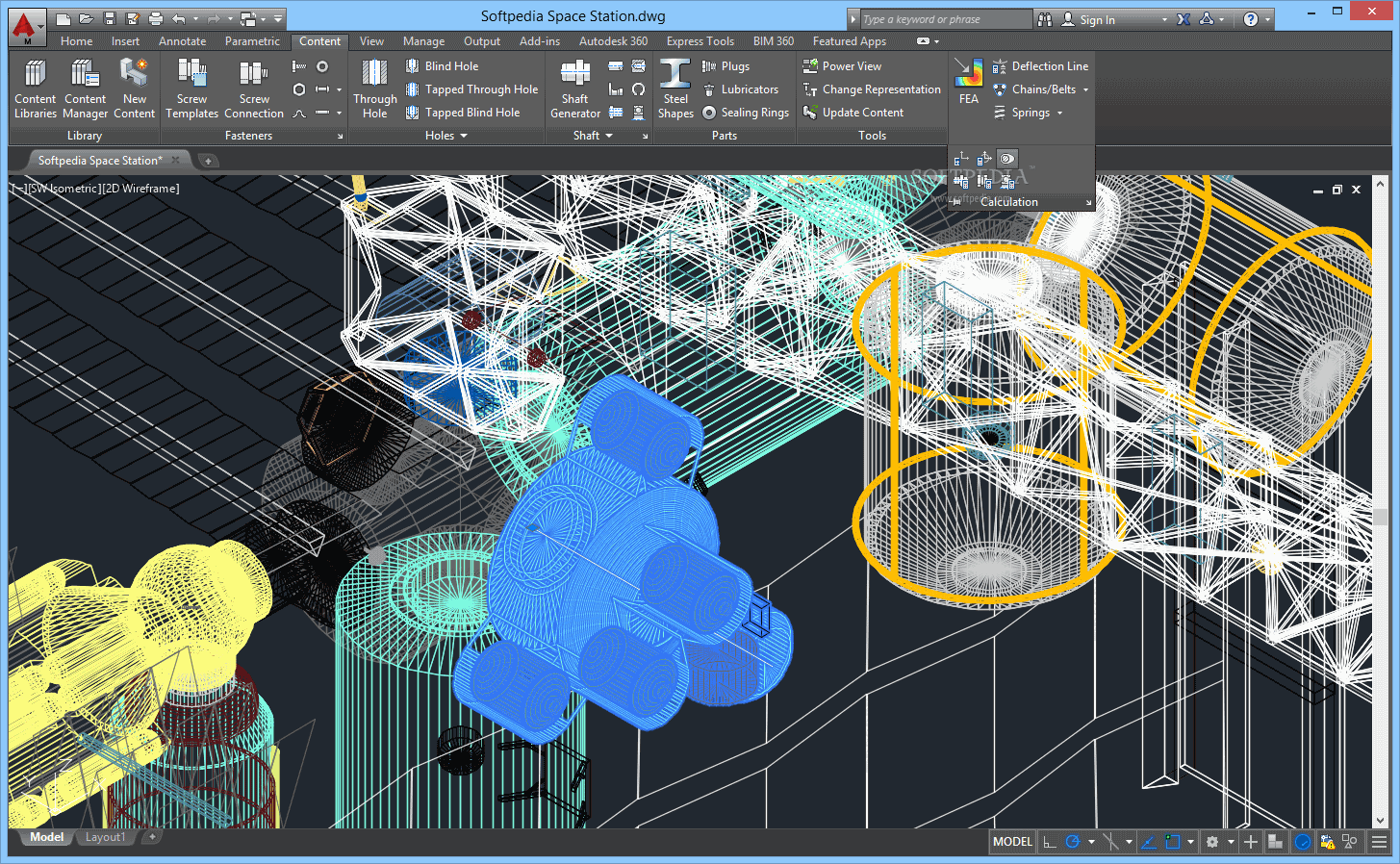
Task: Insert a Blind Hole
Action: coord(442,66)
